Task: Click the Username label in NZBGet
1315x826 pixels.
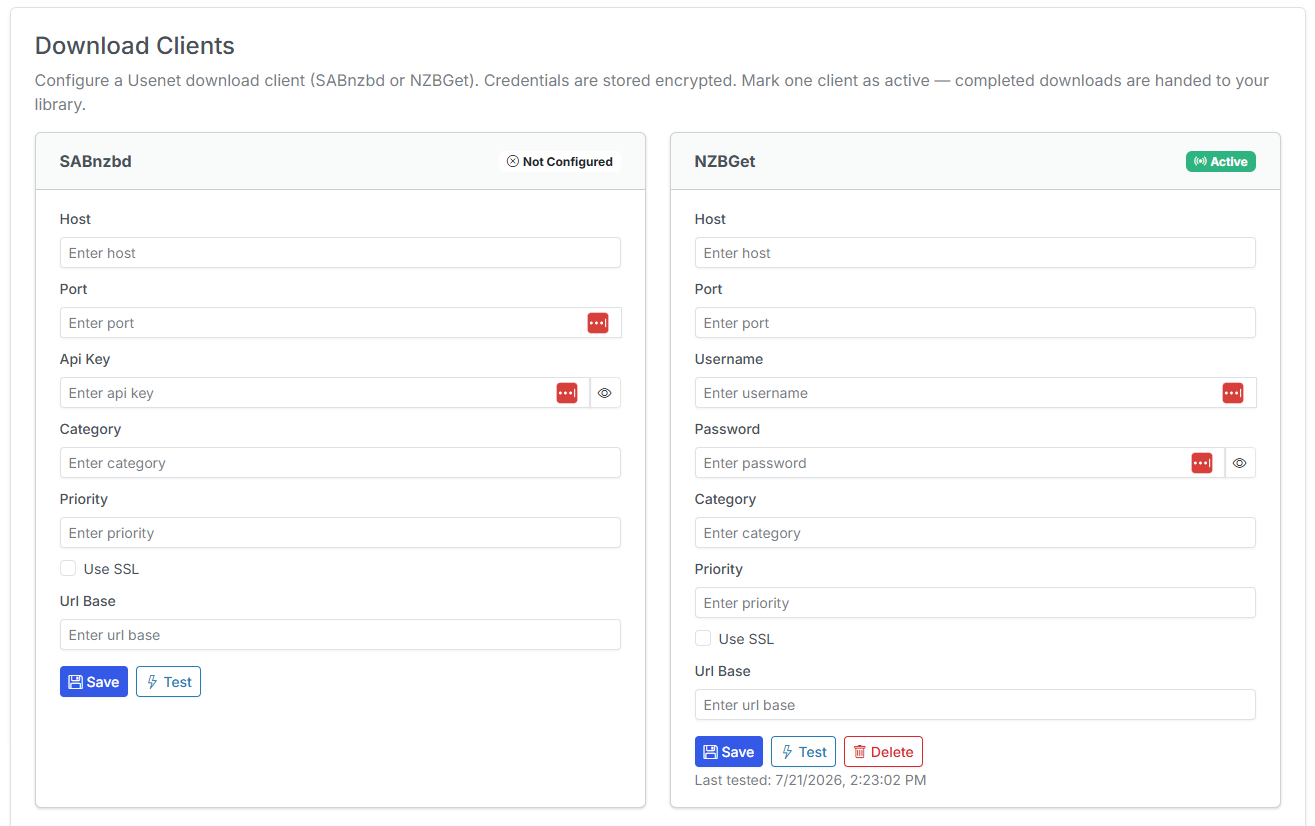Action: [729, 359]
